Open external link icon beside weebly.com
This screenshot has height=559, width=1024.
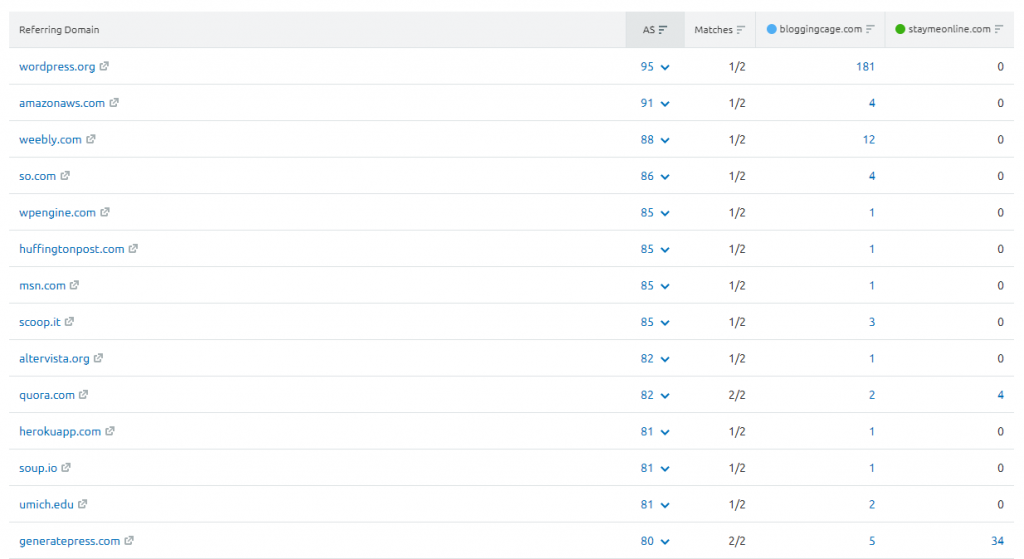[x=91, y=139]
